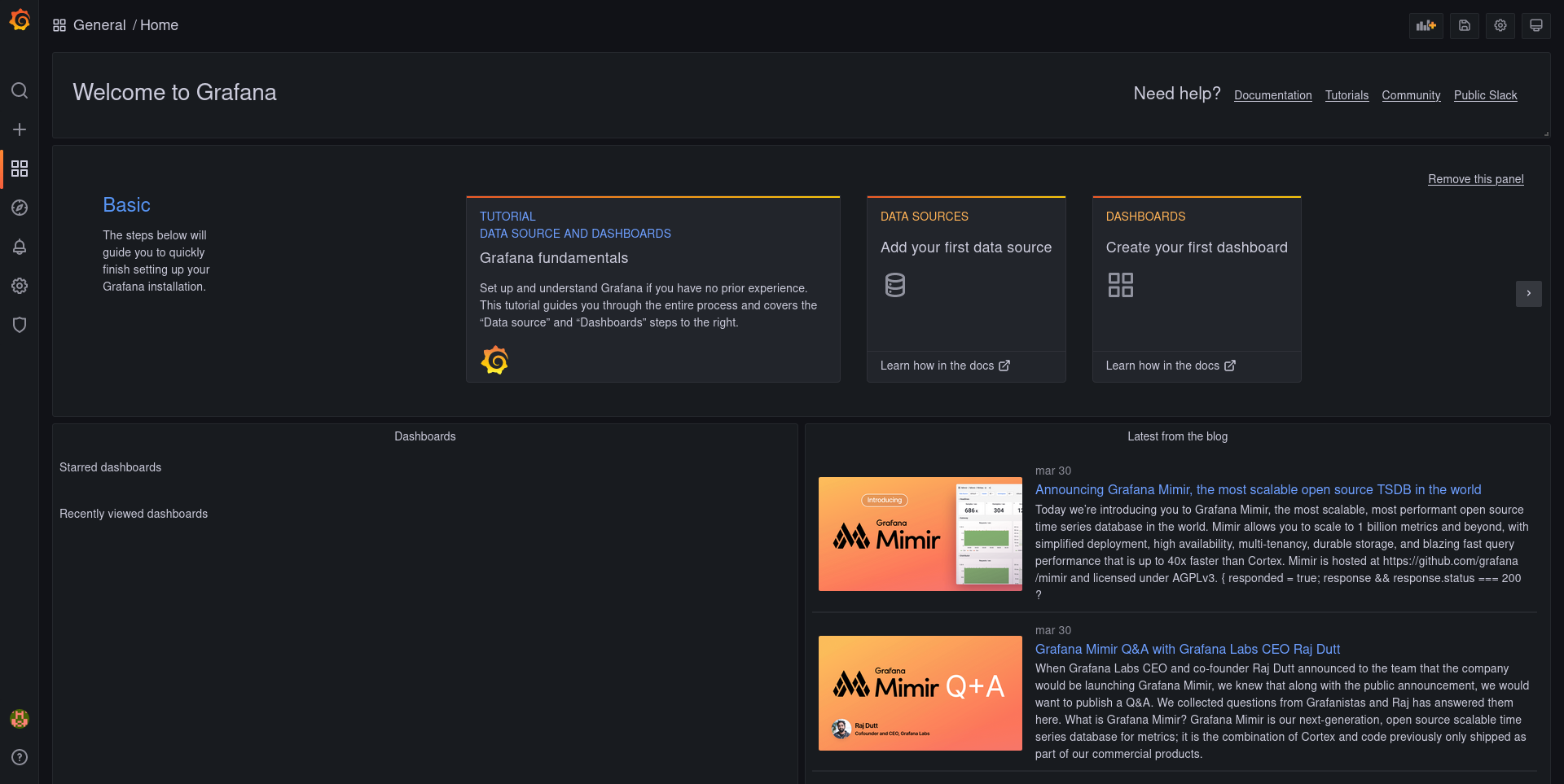Click the Latest from the blog title
Viewport: 1564px width, 784px height.
(1177, 436)
